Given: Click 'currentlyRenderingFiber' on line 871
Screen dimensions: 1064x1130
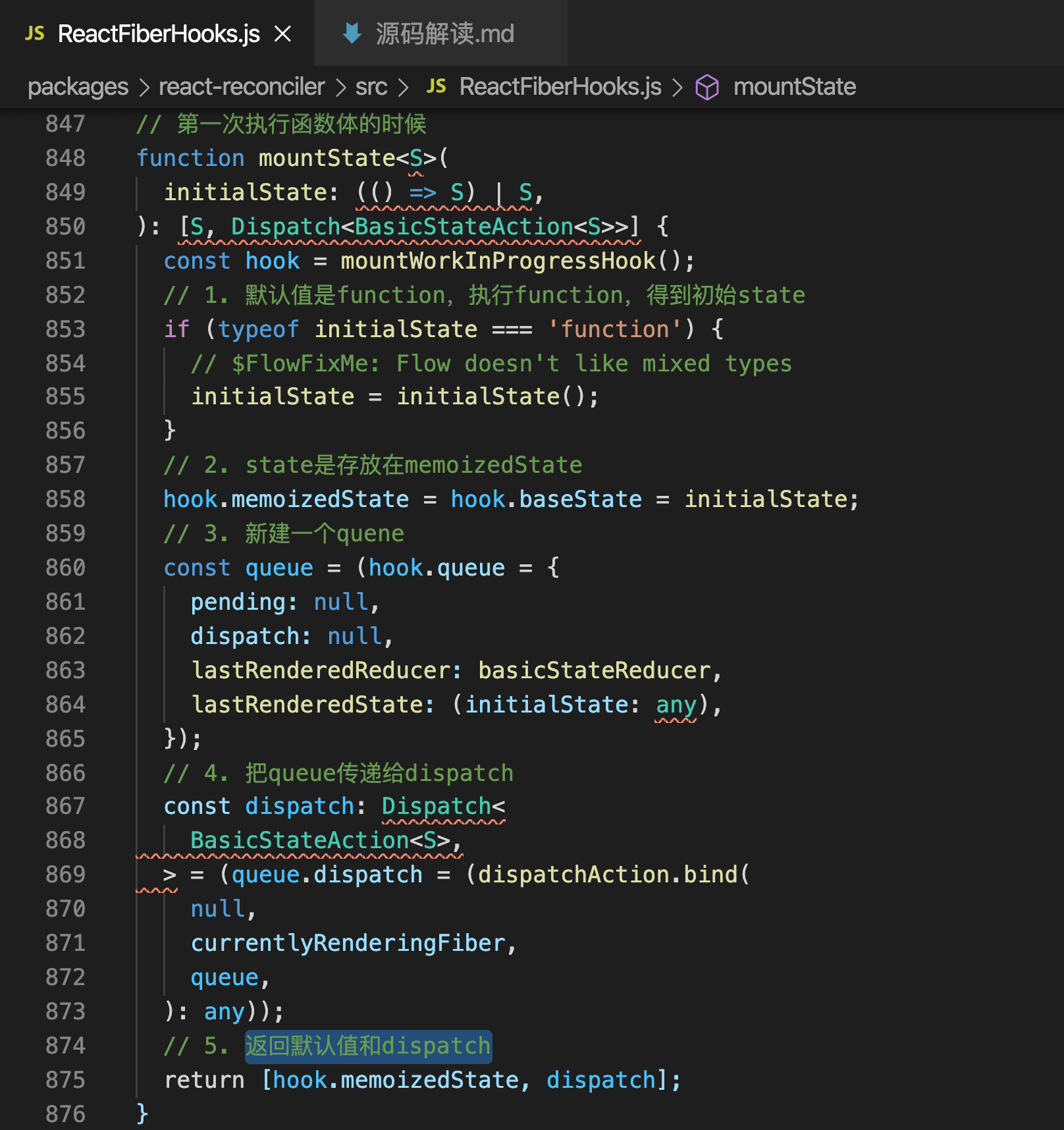Looking at the screenshot, I should point(348,943).
